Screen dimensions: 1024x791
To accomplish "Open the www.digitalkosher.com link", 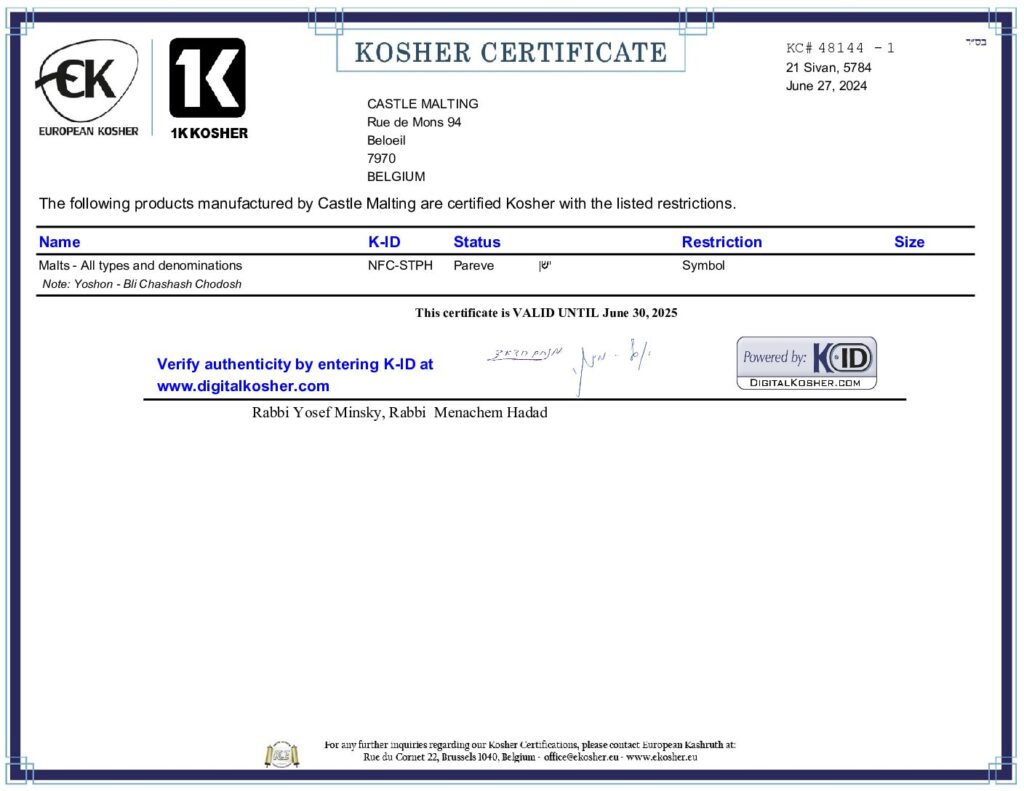I will [243, 386].
